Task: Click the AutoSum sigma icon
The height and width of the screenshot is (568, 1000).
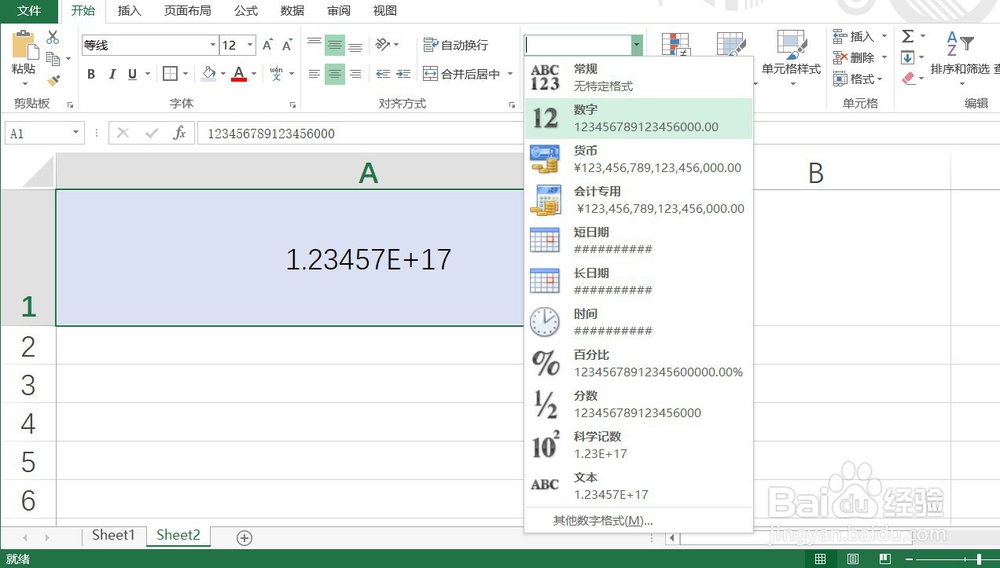Action: 908,36
